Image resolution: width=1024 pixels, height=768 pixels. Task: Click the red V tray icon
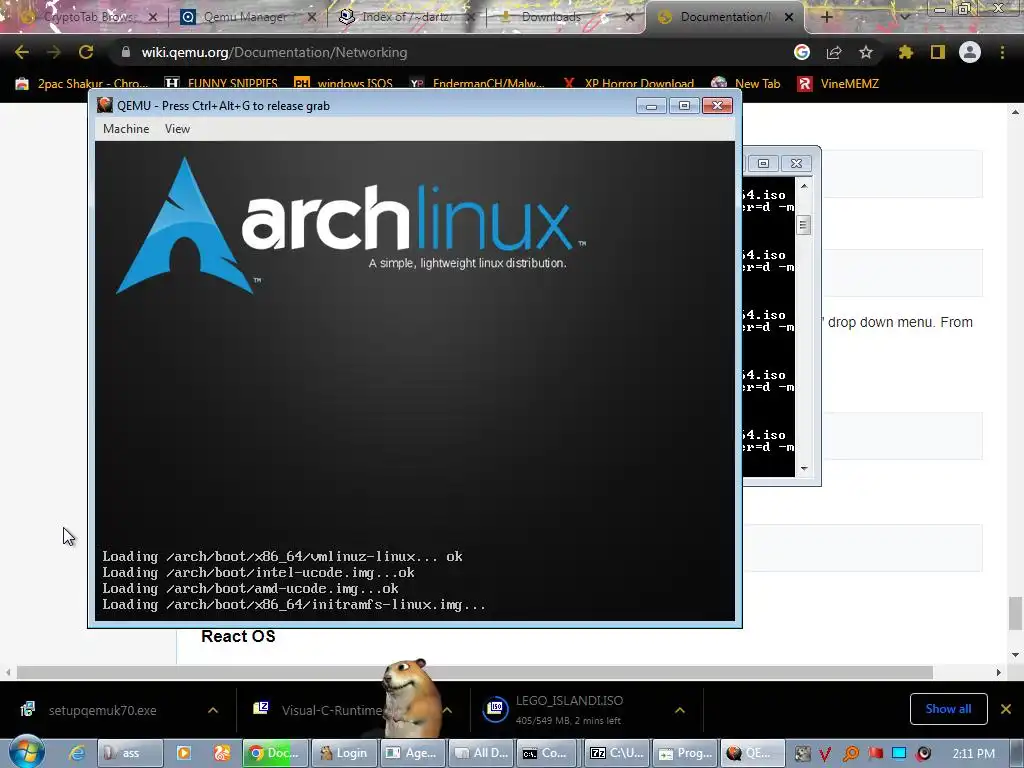tap(825, 754)
